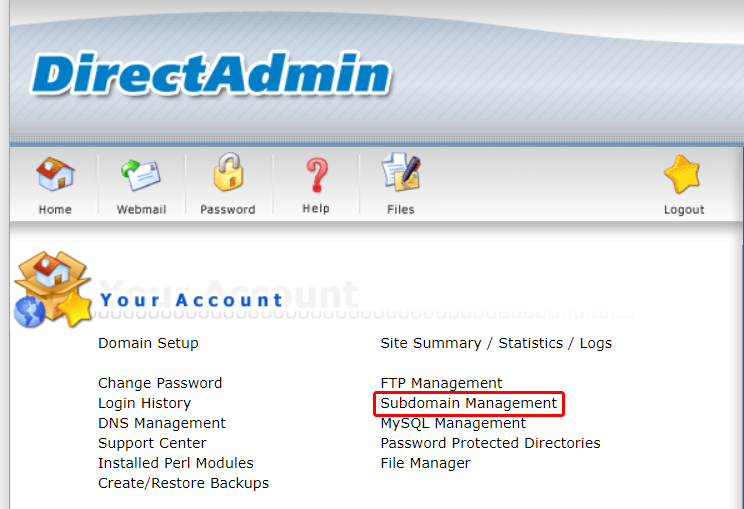This screenshot has height=509, width=744.
Task: View Login History
Action: click(x=144, y=403)
